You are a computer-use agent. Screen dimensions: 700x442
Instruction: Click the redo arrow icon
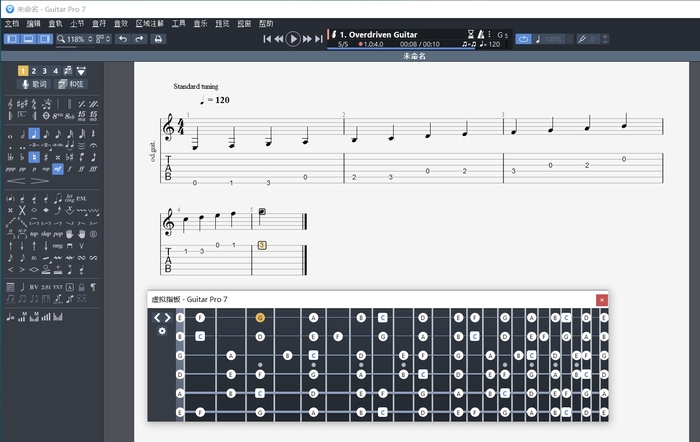coord(139,39)
